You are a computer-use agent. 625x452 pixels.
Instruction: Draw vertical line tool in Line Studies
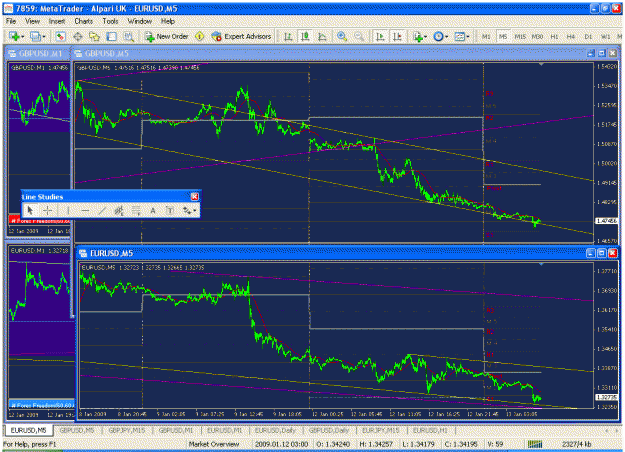[68, 210]
